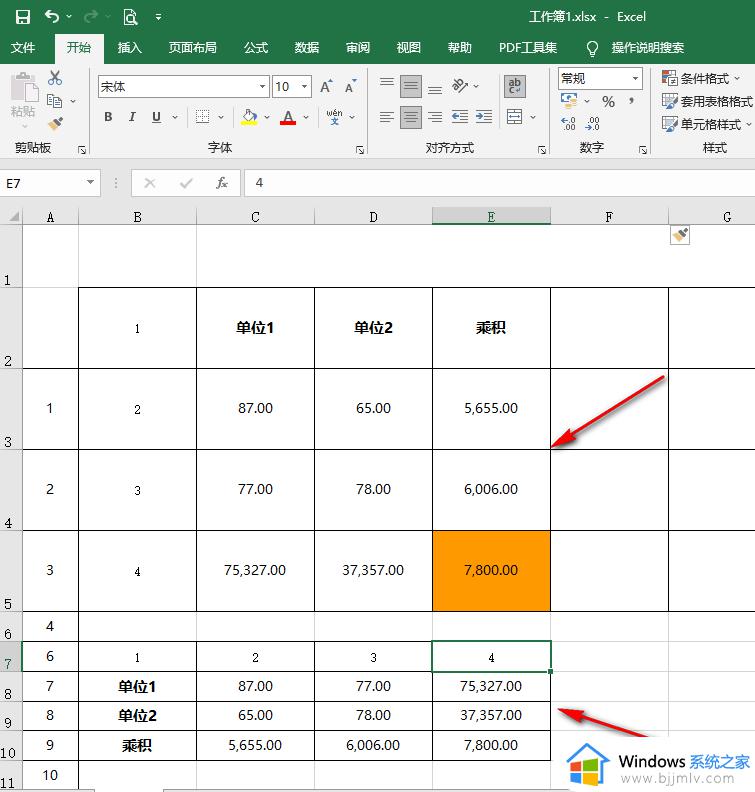Switch to 插入 tab

tap(130, 47)
